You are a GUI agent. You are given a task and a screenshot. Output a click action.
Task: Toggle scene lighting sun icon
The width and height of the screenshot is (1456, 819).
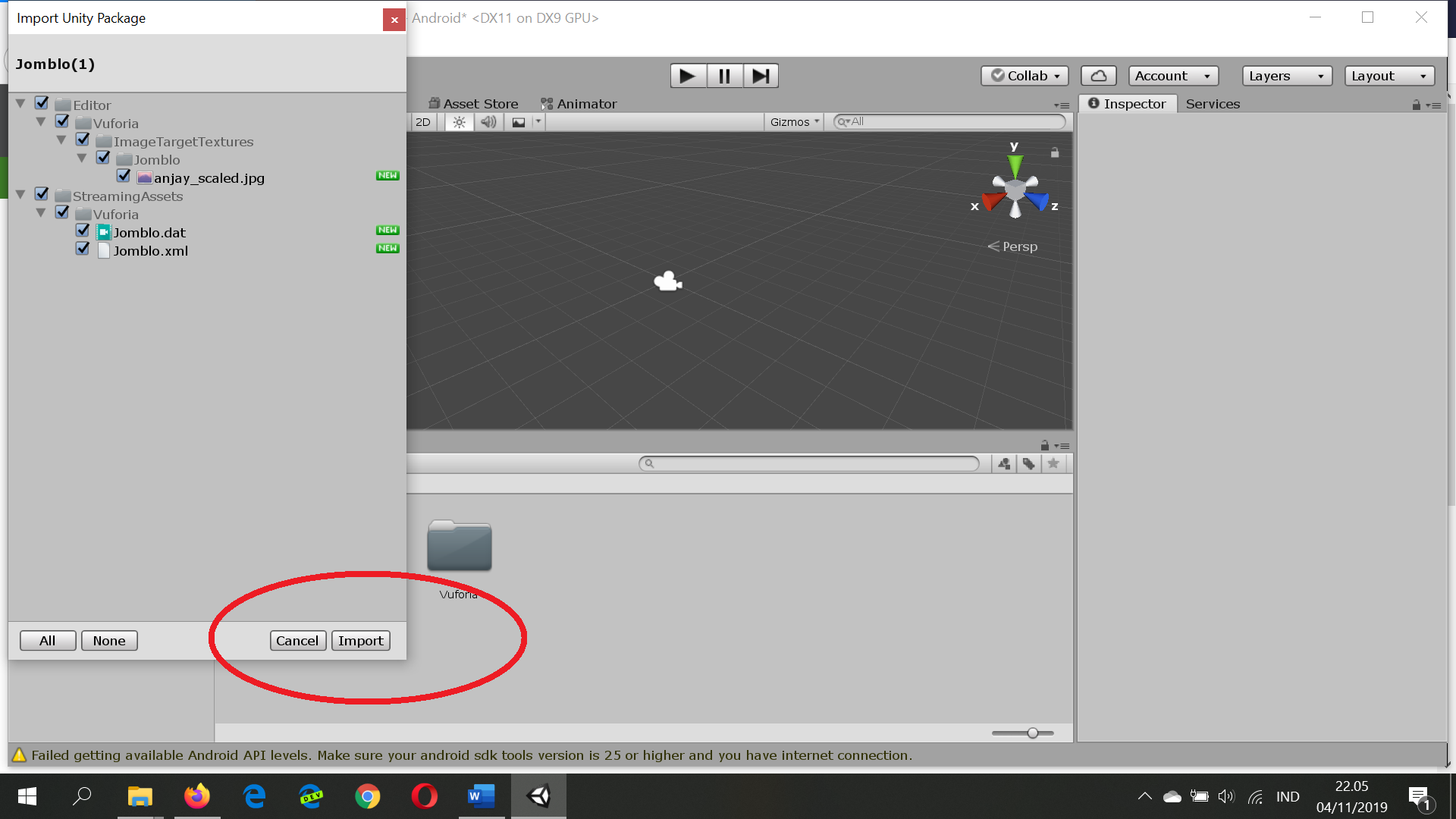click(x=459, y=122)
